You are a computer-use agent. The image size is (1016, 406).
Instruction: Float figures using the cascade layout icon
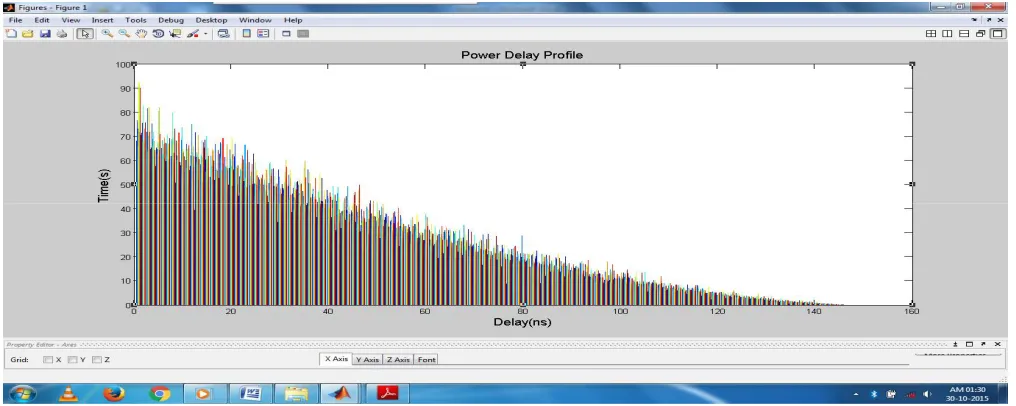(x=980, y=34)
